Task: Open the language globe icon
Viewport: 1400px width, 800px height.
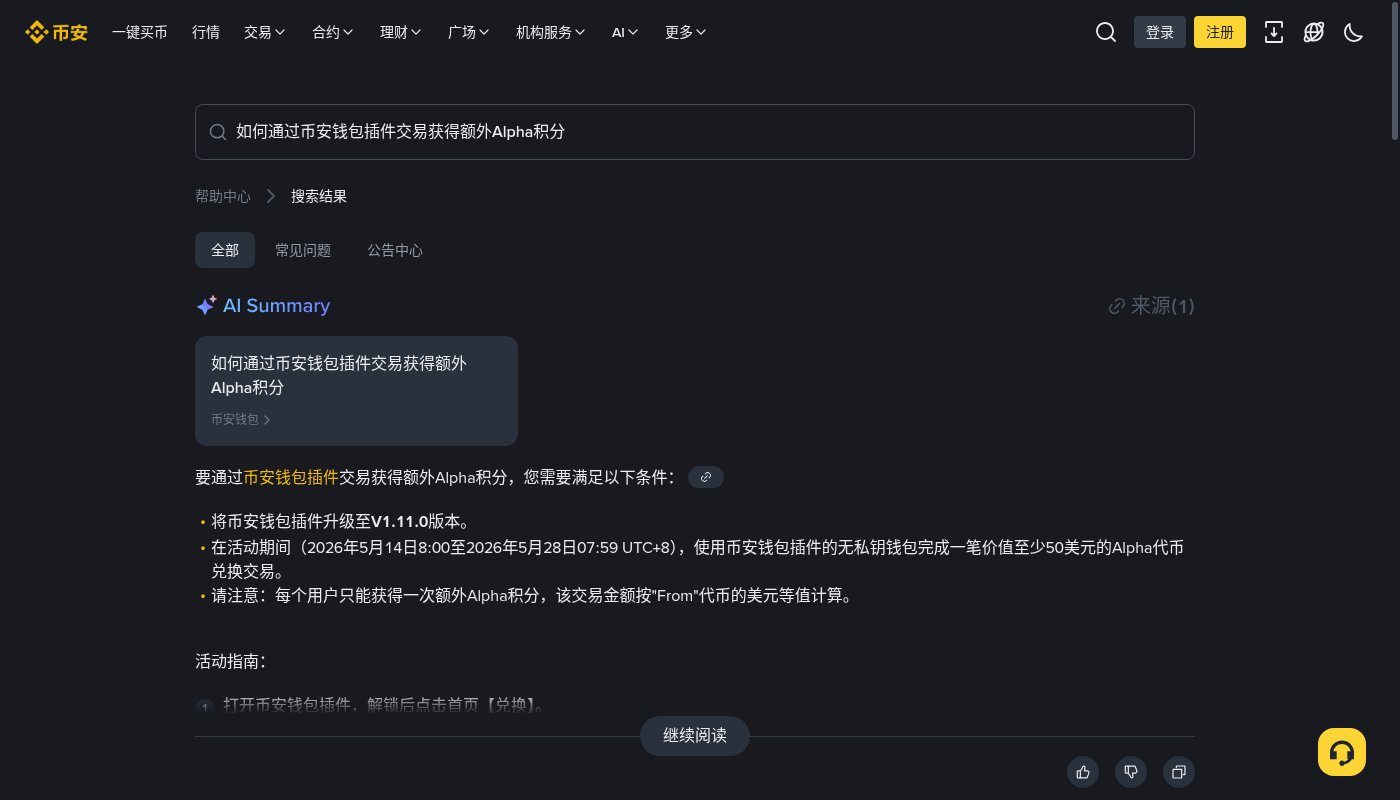Action: click(1314, 32)
